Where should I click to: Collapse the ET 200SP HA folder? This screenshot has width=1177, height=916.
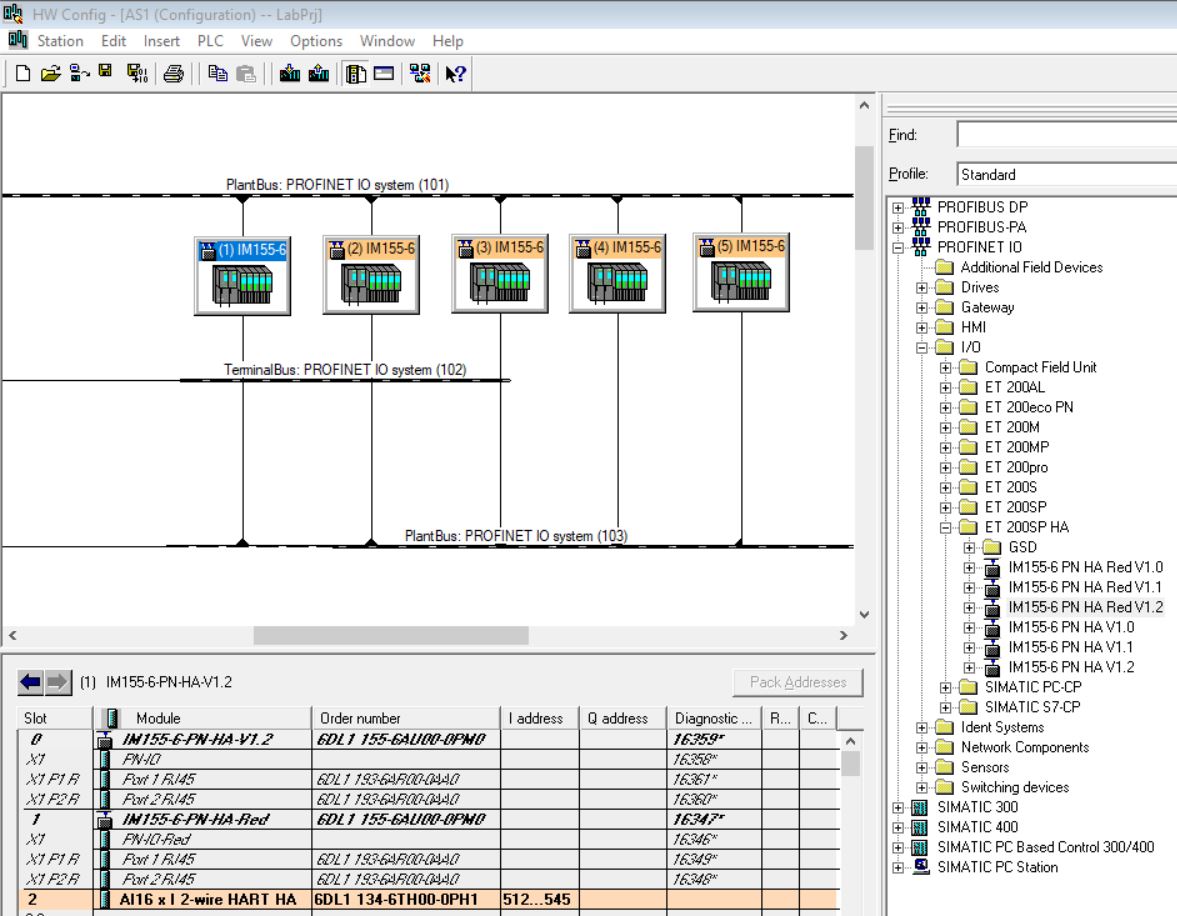[x=946, y=528]
